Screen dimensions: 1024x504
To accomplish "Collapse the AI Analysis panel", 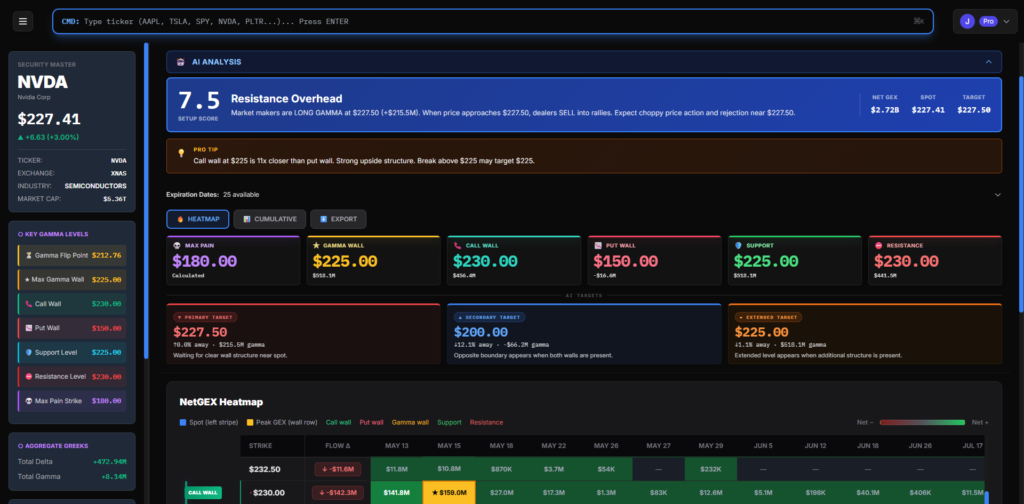I will [x=989, y=62].
